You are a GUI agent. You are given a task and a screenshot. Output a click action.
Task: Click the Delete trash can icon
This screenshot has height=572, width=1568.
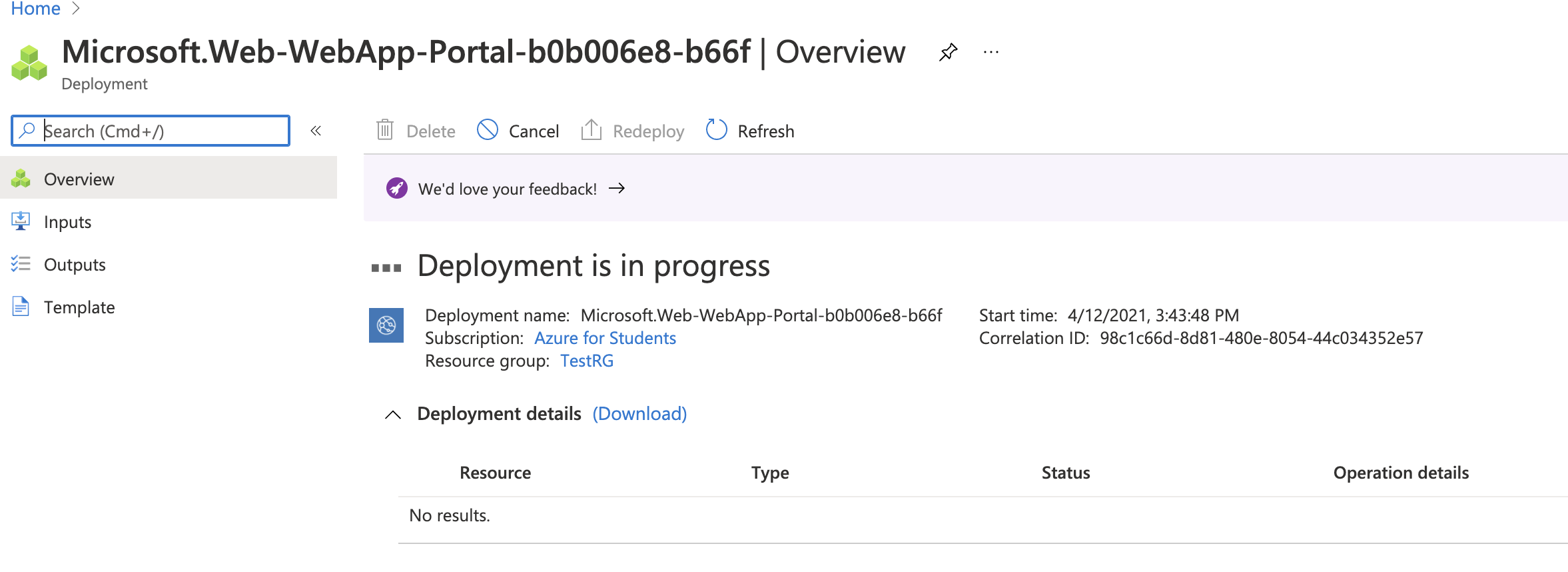pyautogui.click(x=385, y=129)
